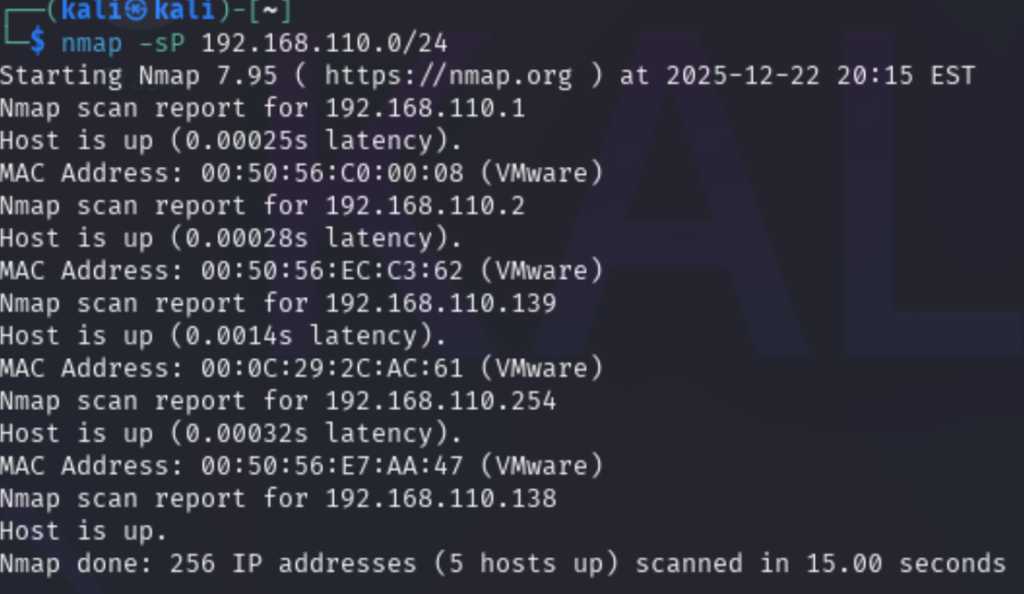This screenshot has height=594, width=1024.
Task: Click the IP address 192.168.110.139
Action: [x=440, y=303]
